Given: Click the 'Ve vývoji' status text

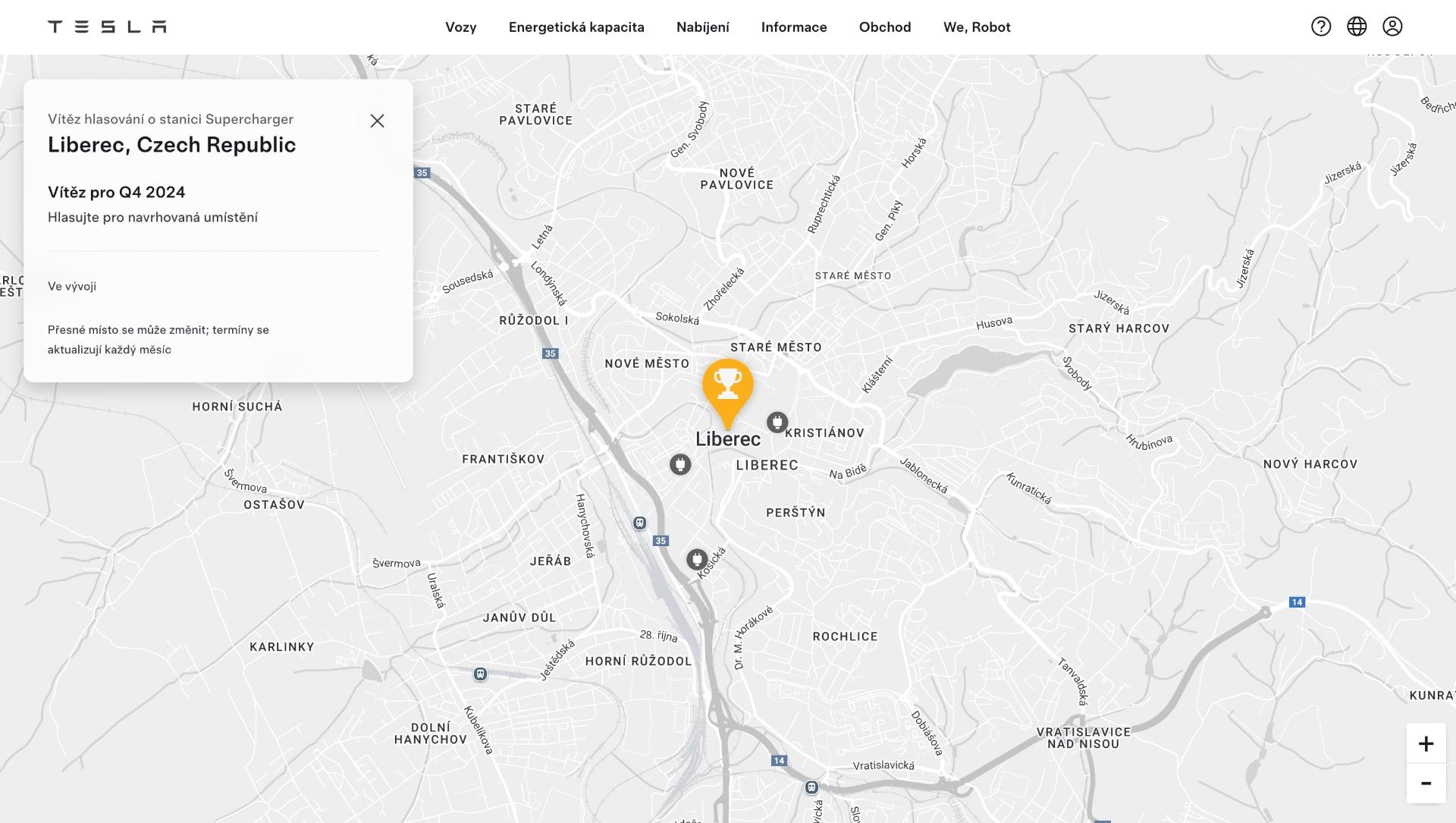Looking at the screenshot, I should pos(72,287).
